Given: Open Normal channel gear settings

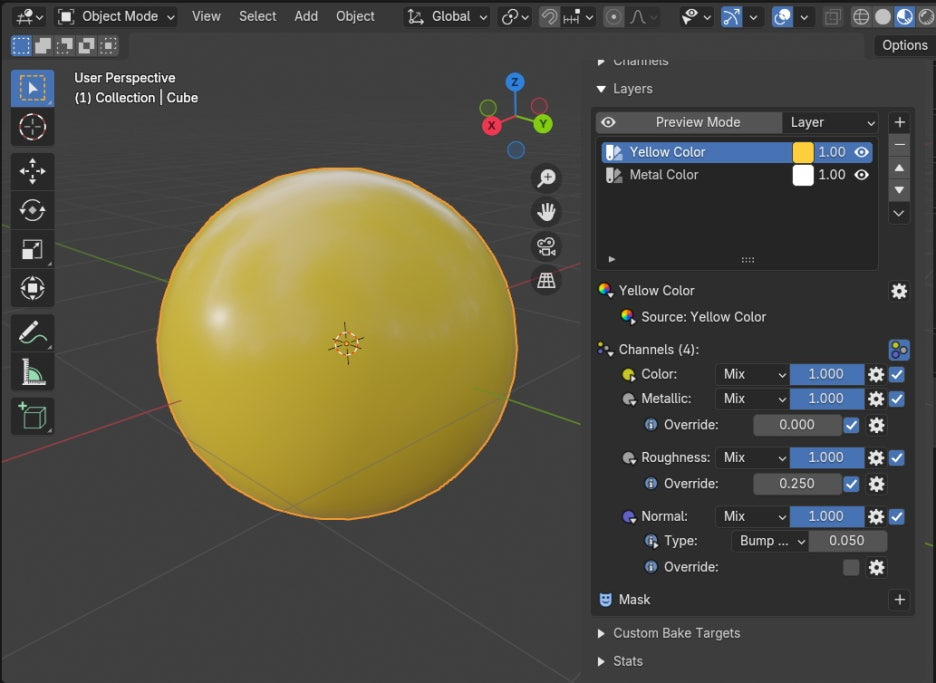Looking at the screenshot, I should pyautogui.click(x=876, y=516).
